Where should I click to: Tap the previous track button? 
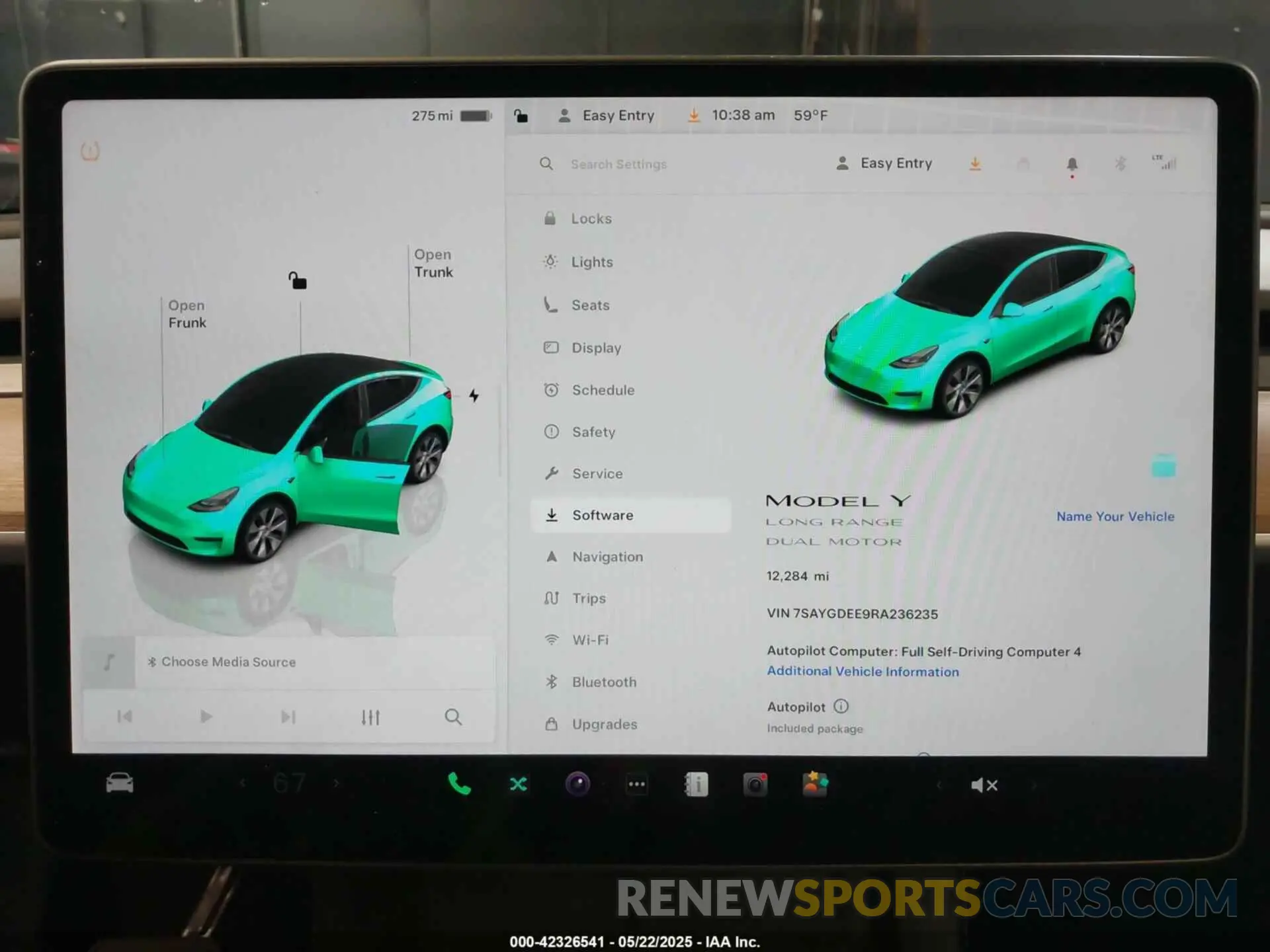click(124, 717)
